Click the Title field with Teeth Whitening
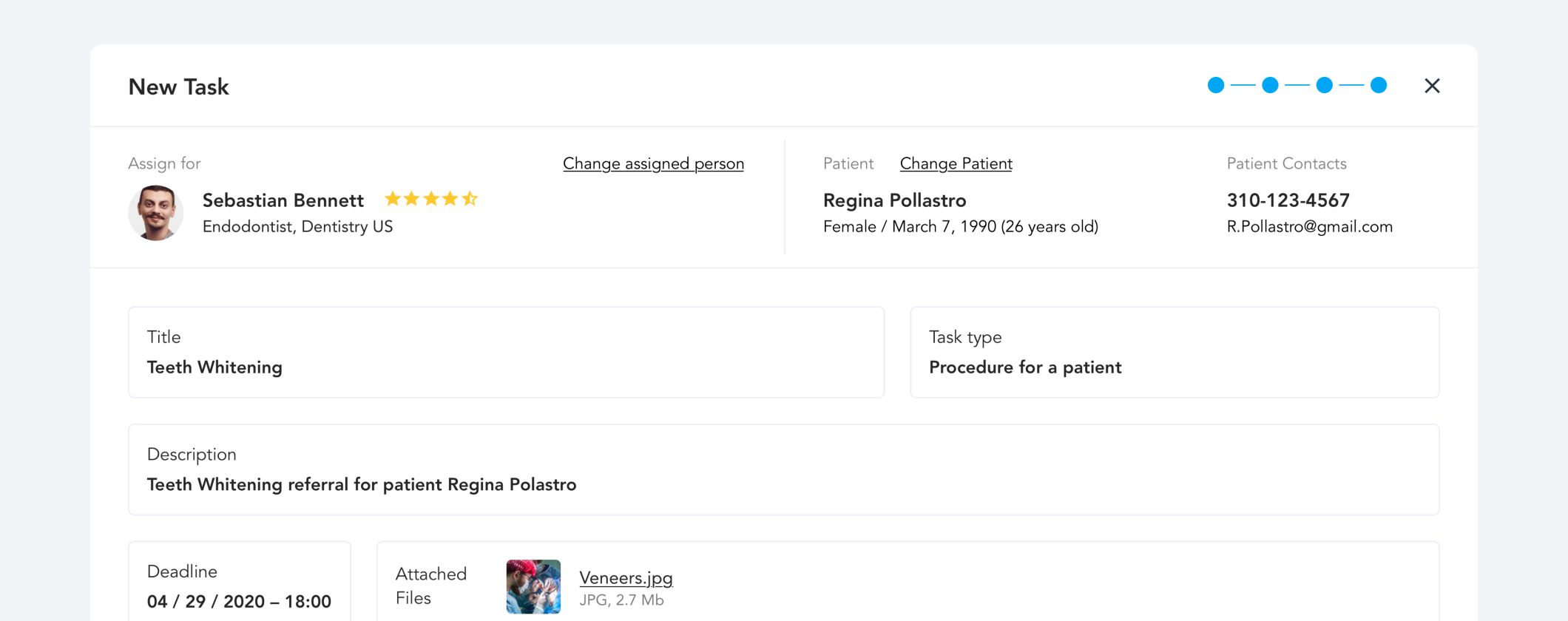 [x=506, y=353]
